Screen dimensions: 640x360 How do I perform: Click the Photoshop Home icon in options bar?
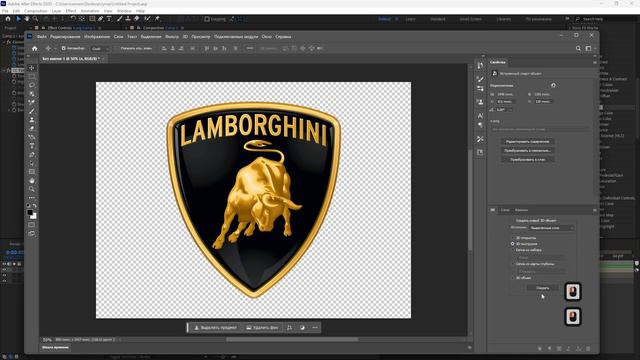pos(35,48)
